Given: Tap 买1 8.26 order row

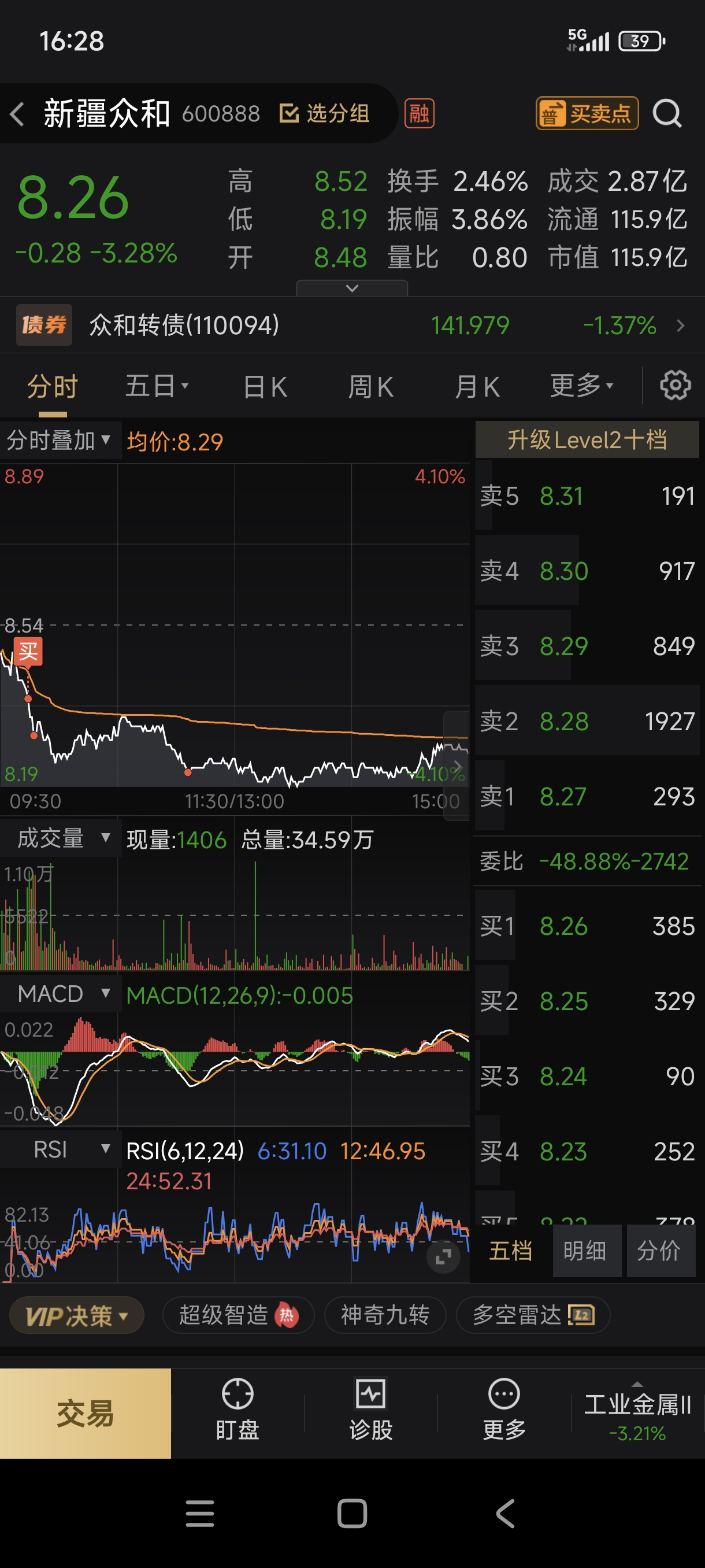Looking at the screenshot, I should coord(587,926).
